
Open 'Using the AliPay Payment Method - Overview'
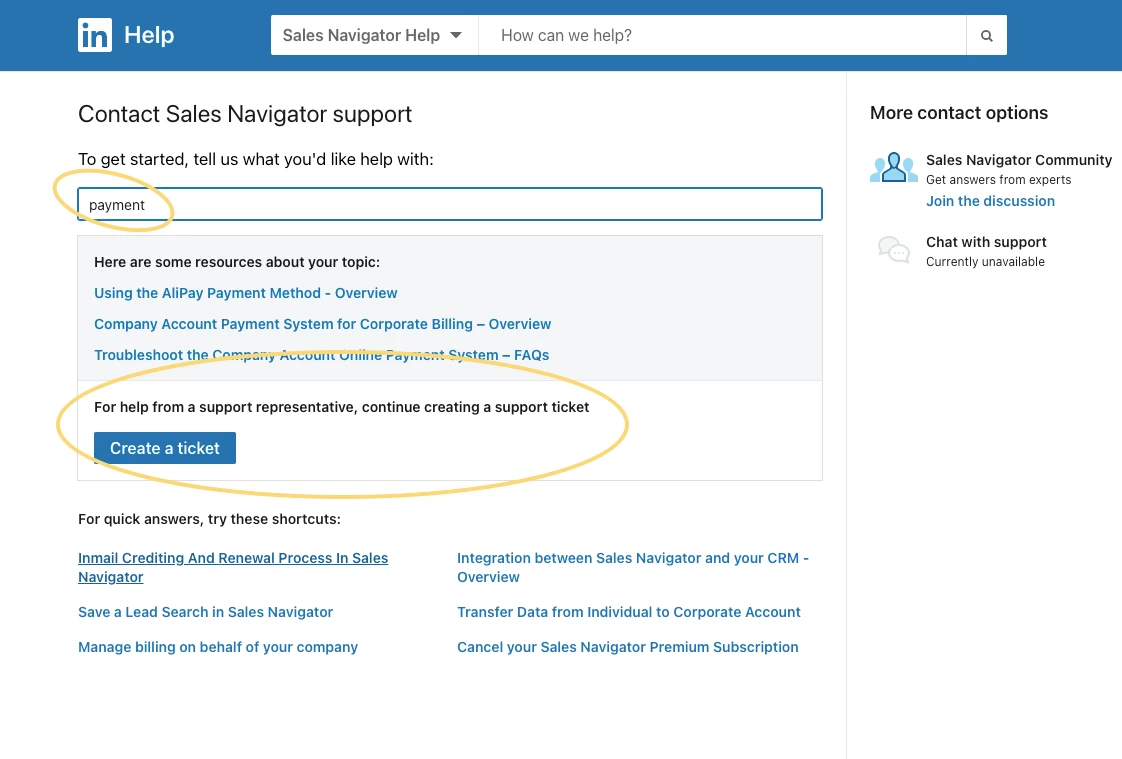[x=245, y=293]
